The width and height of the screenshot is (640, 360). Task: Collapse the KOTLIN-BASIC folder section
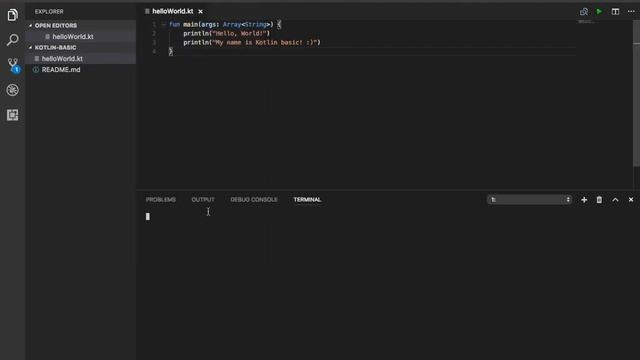point(55,47)
